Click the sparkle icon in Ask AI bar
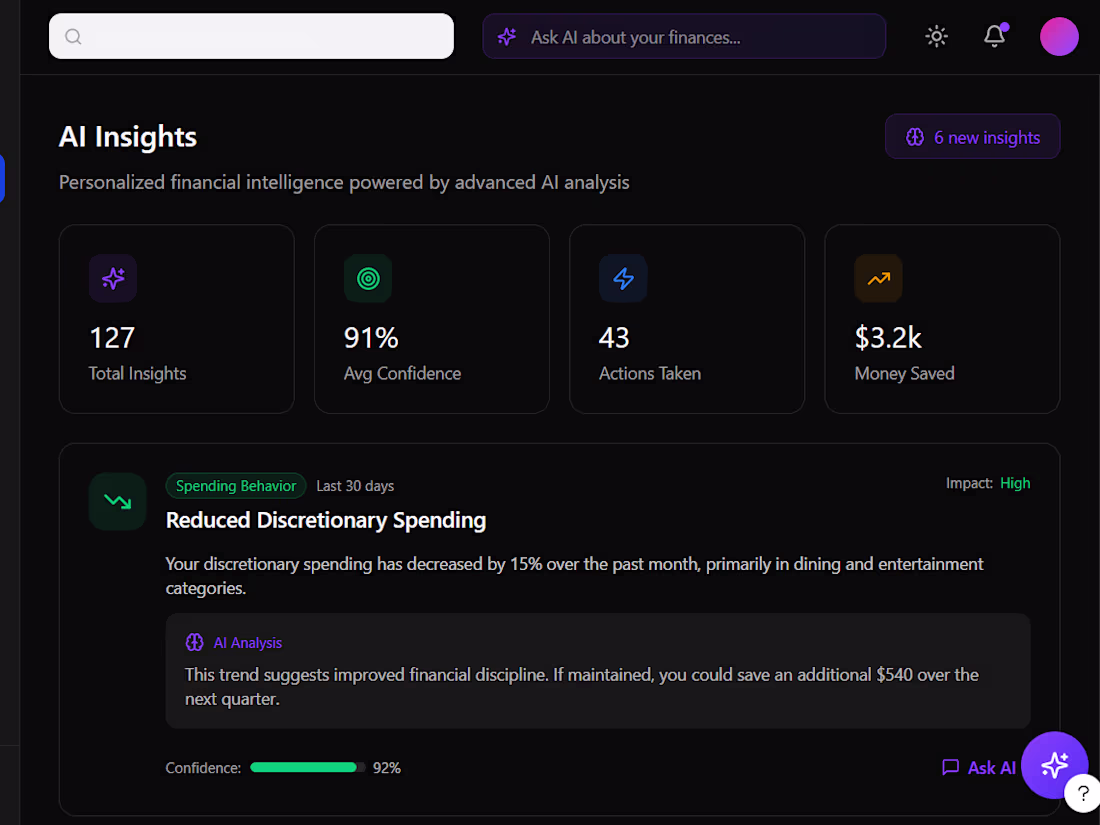The image size is (1100, 825). pyautogui.click(x=507, y=37)
